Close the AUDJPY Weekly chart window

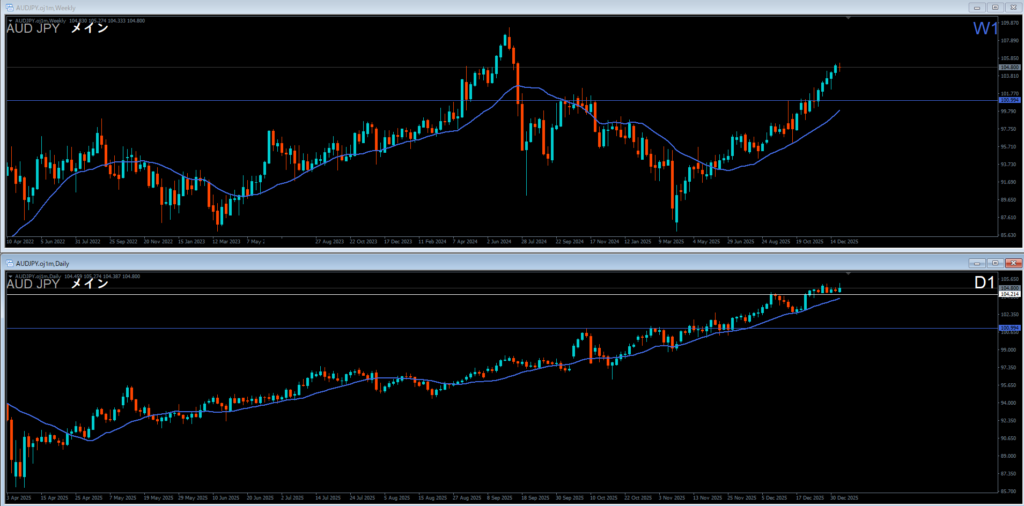(1012, 8)
